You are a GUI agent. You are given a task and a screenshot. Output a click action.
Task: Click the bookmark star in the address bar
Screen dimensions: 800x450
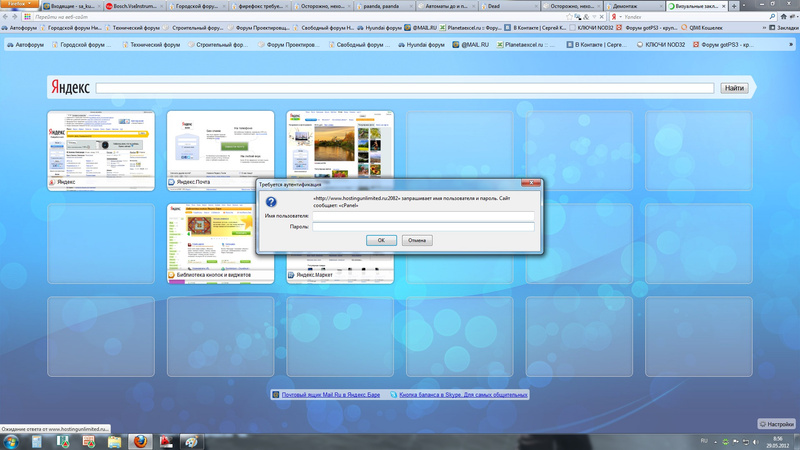click(x=569, y=17)
